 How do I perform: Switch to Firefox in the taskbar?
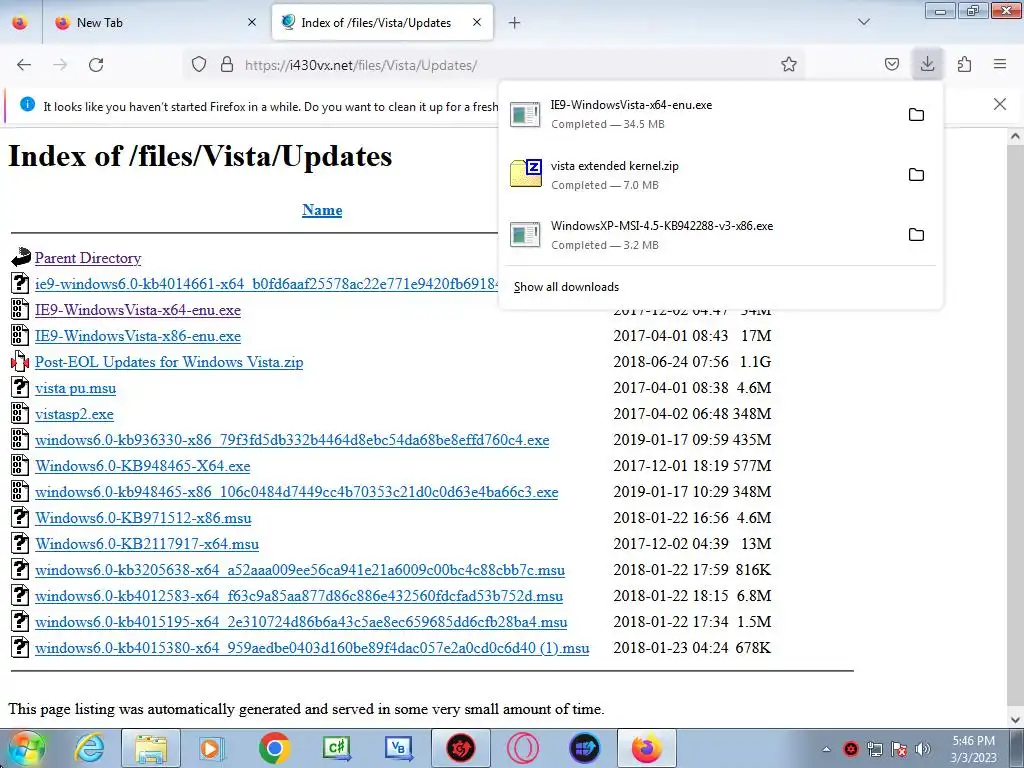(x=647, y=748)
